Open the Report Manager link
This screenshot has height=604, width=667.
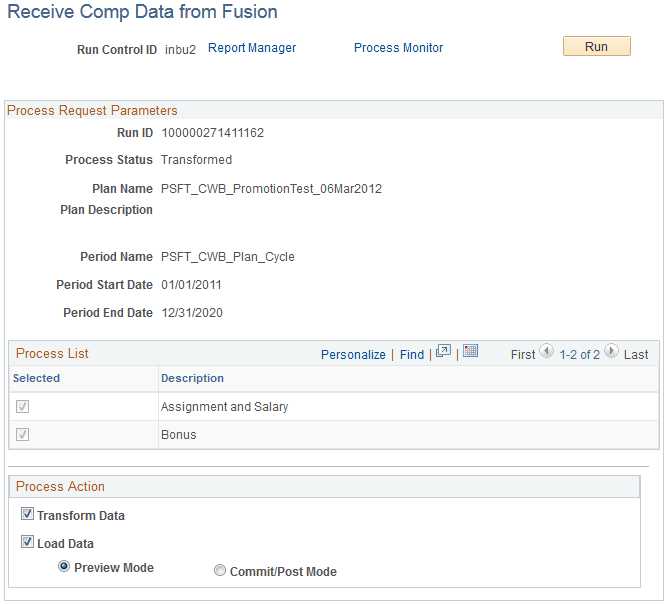click(252, 48)
